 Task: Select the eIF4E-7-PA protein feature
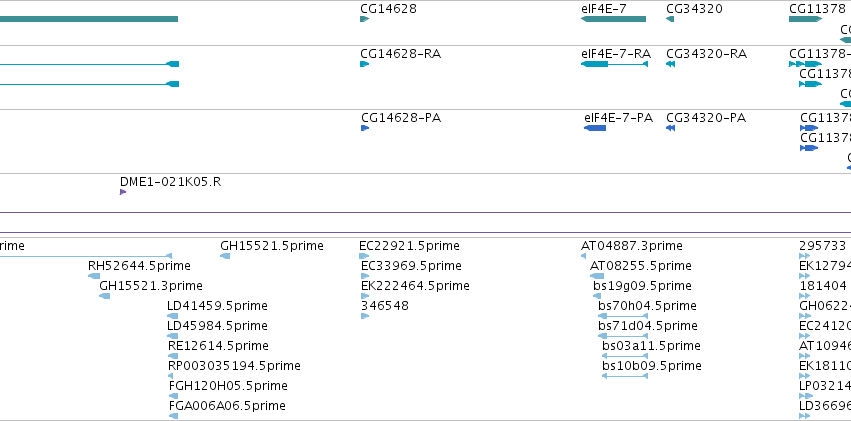[x=595, y=128]
